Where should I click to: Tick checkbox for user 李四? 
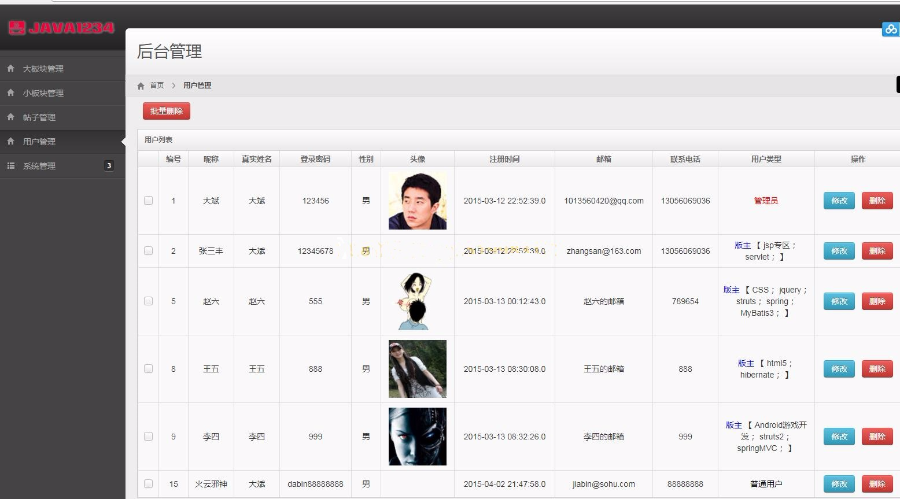pos(149,436)
